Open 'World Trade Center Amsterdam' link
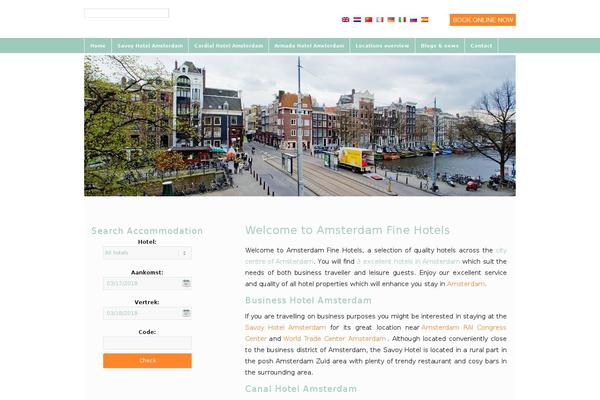This screenshot has height=400, width=600. pos(334,338)
